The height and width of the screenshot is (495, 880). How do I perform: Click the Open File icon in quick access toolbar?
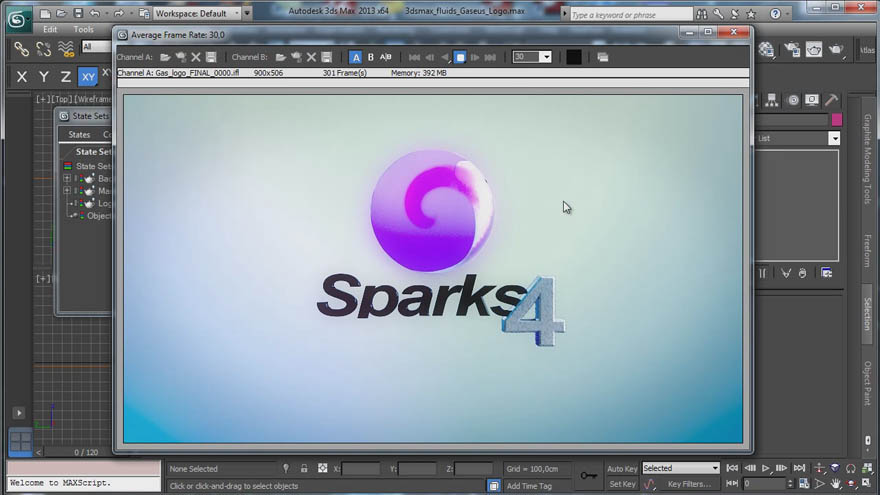tap(62, 13)
